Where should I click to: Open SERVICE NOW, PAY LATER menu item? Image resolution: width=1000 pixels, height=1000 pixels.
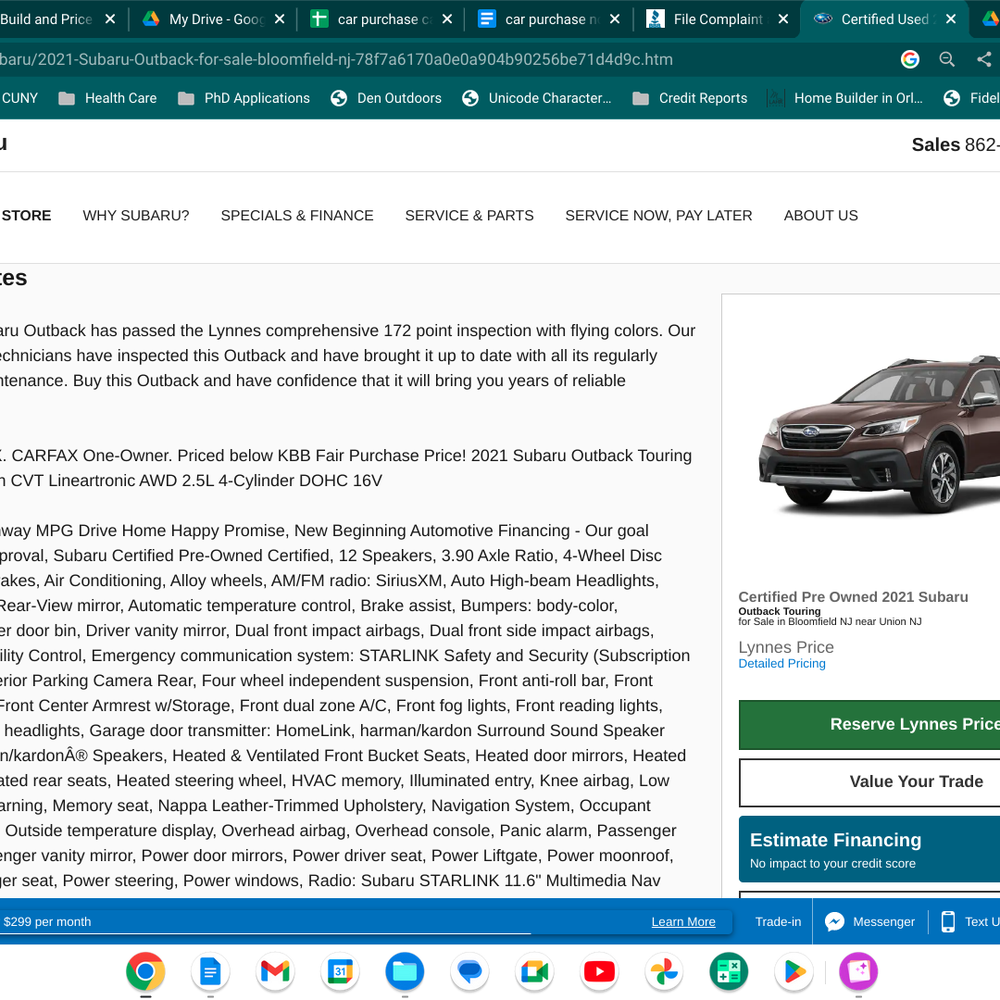coord(659,216)
